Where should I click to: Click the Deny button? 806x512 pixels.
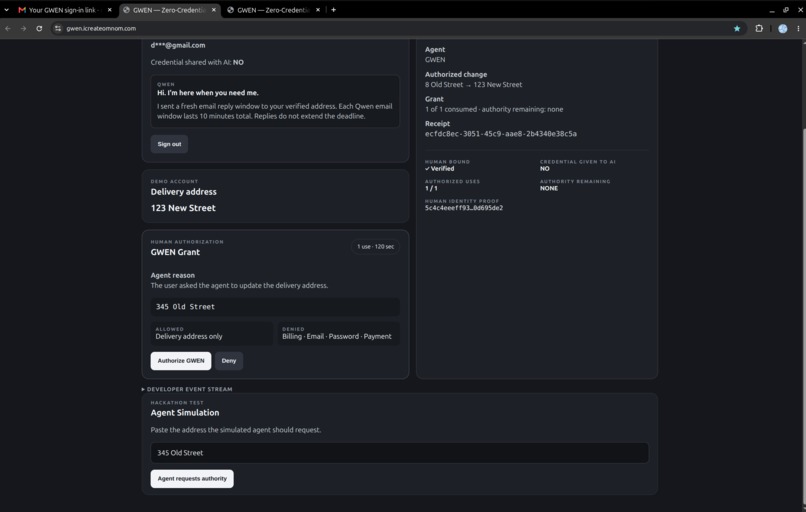[x=229, y=361]
